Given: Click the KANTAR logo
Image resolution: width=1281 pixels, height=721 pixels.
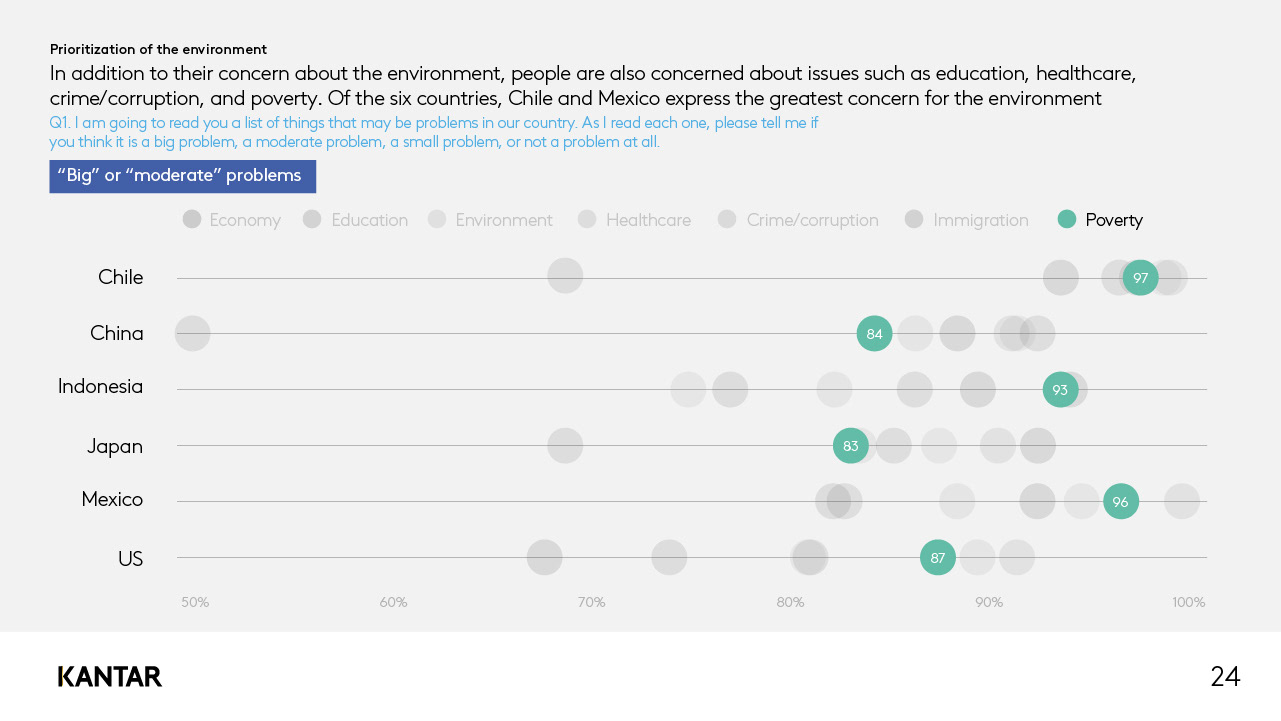Looking at the screenshot, I should coord(110,677).
